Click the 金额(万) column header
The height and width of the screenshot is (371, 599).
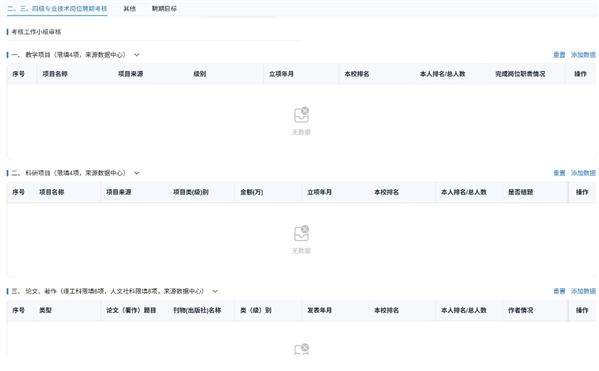pyautogui.click(x=252, y=192)
